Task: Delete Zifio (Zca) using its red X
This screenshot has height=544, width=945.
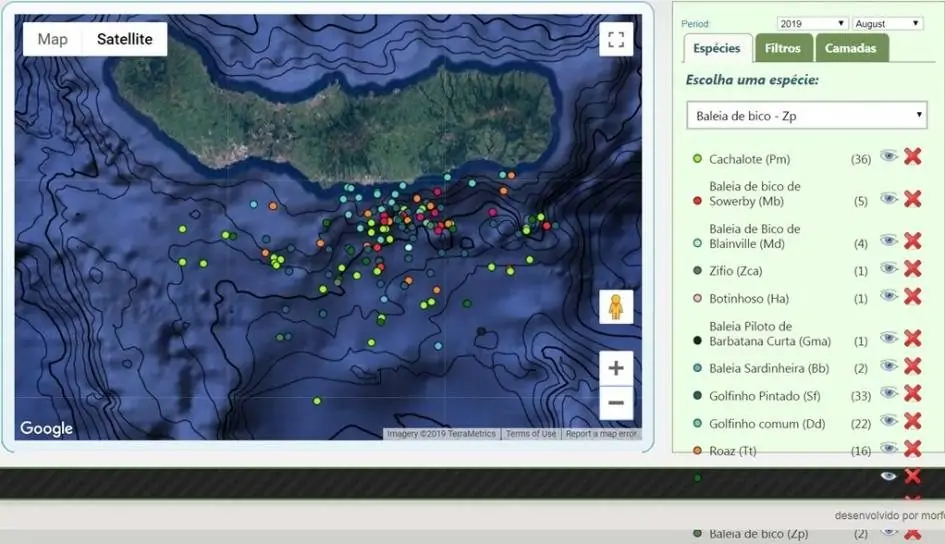Action: (x=912, y=268)
